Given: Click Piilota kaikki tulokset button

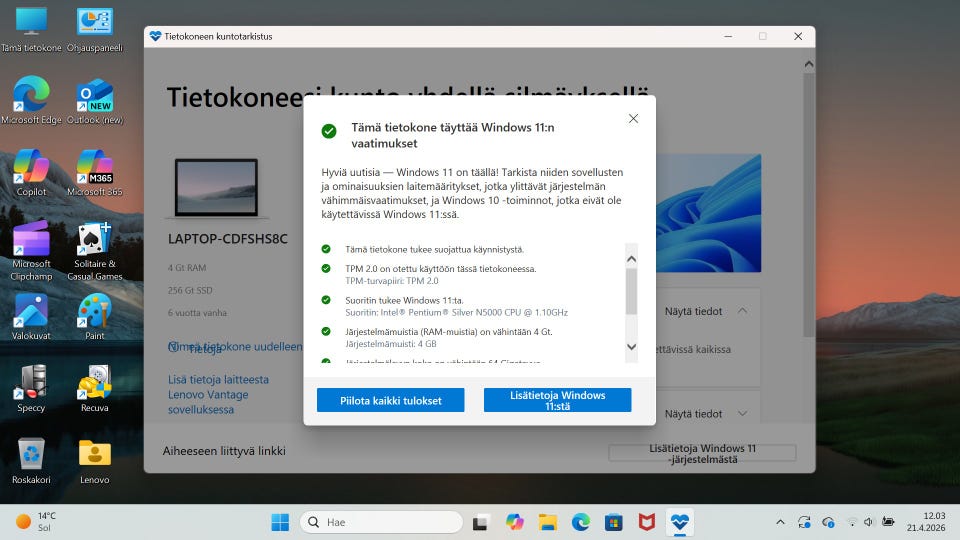Looking at the screenshot, I should (391, 400).
